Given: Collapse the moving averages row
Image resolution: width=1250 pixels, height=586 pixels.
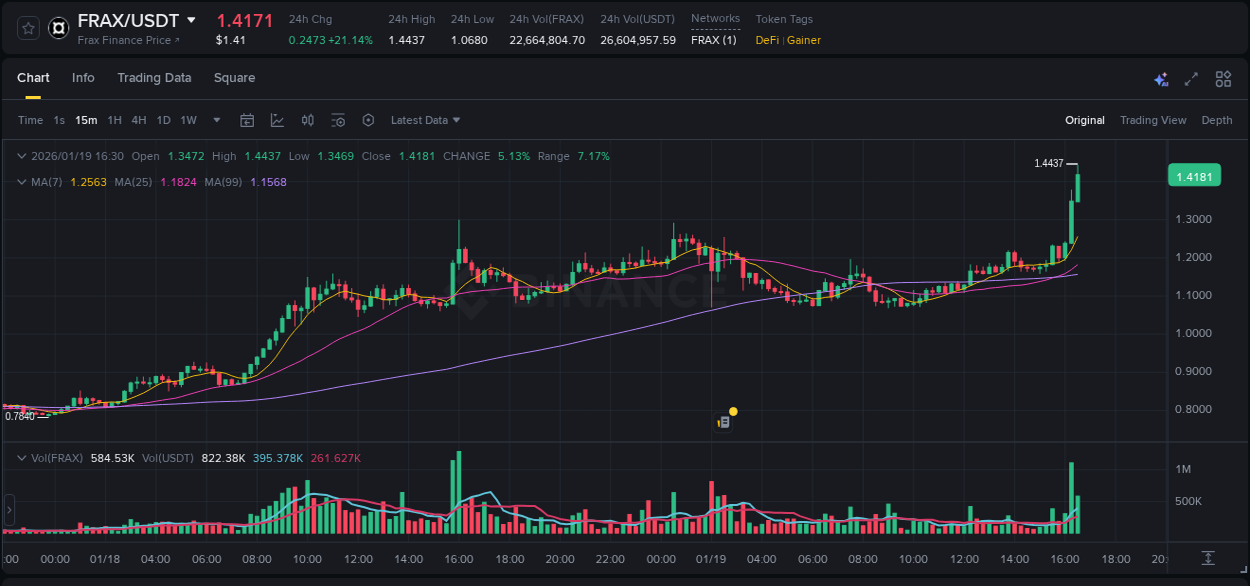Looking at the screenshot, I should click(x=22, y=183).
